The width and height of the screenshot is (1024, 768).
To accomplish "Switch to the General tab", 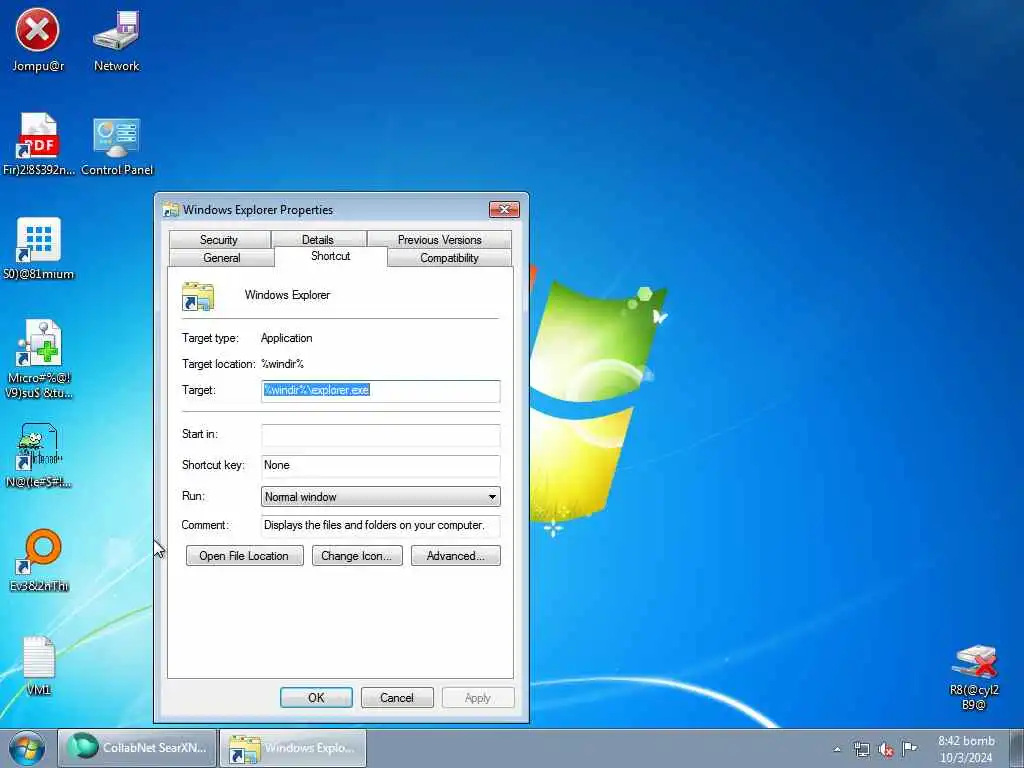I will 221,258.
